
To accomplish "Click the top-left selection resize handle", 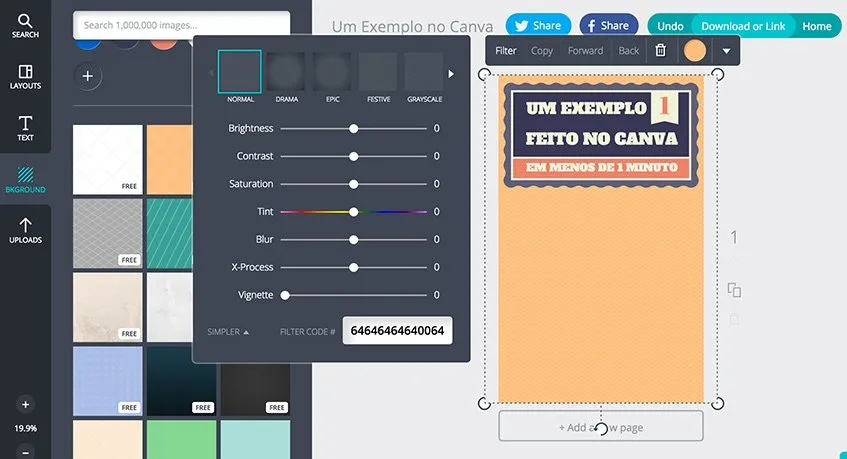I will point(485,74).
